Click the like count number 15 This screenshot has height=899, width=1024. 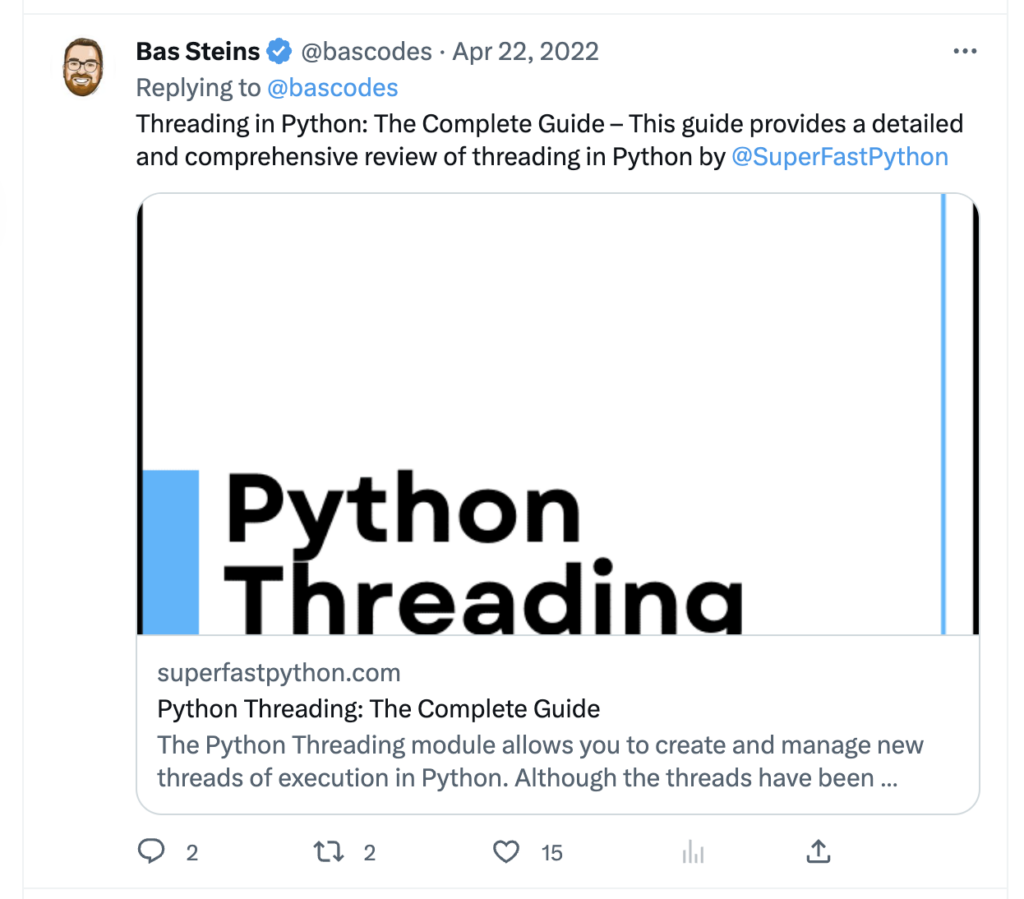coord(552,853)
